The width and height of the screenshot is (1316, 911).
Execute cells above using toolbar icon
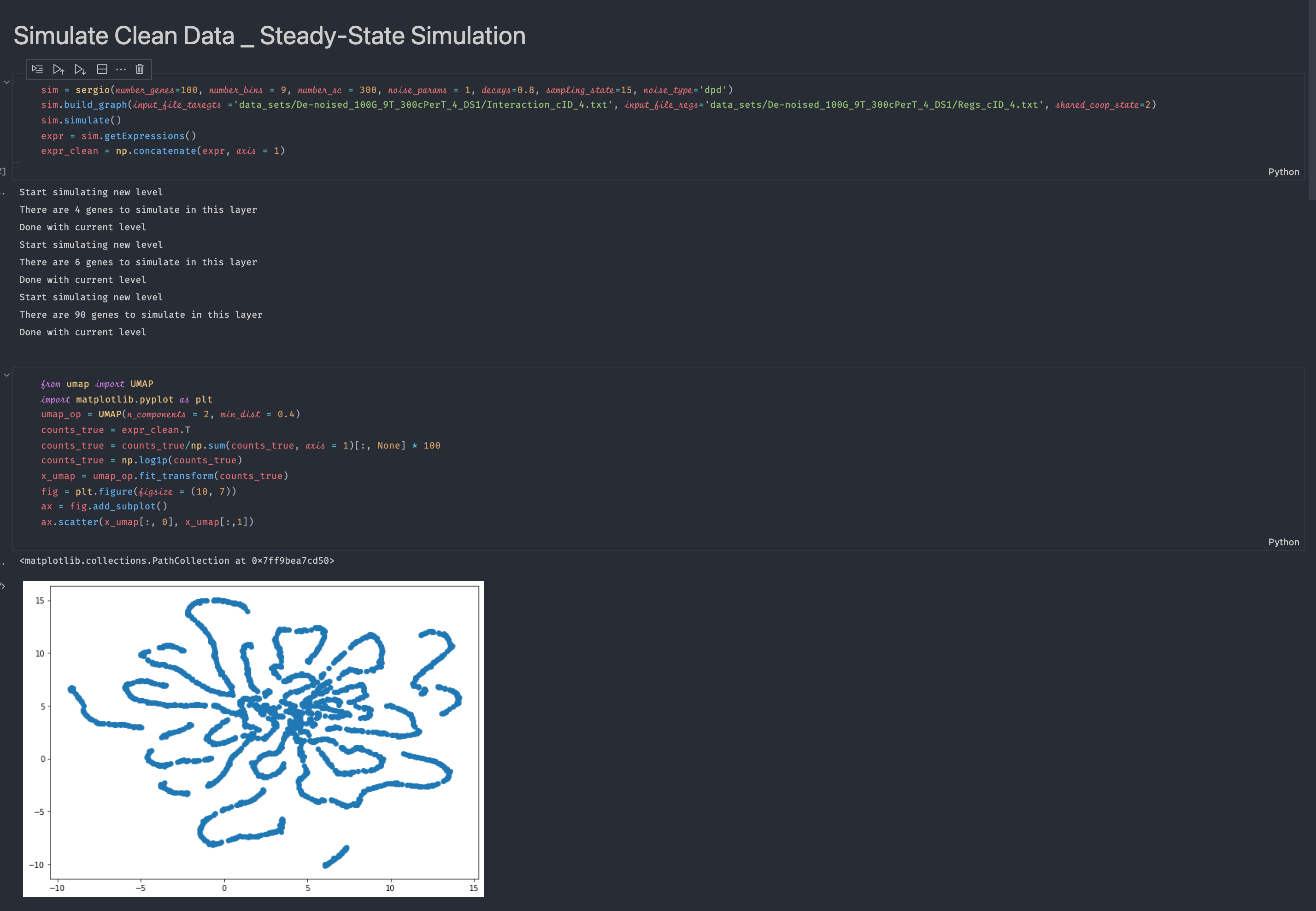click(x=58, y=69)
